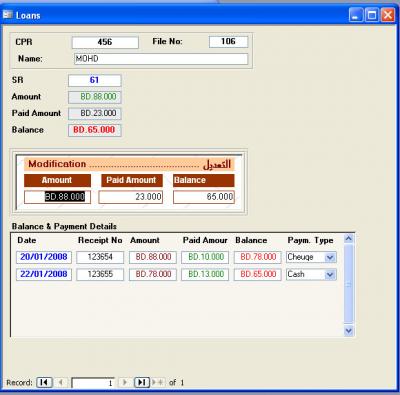Click the File No field showing 106
Image resolution: width=400 pixels, height=395 pixels.
tap(228, 42)
